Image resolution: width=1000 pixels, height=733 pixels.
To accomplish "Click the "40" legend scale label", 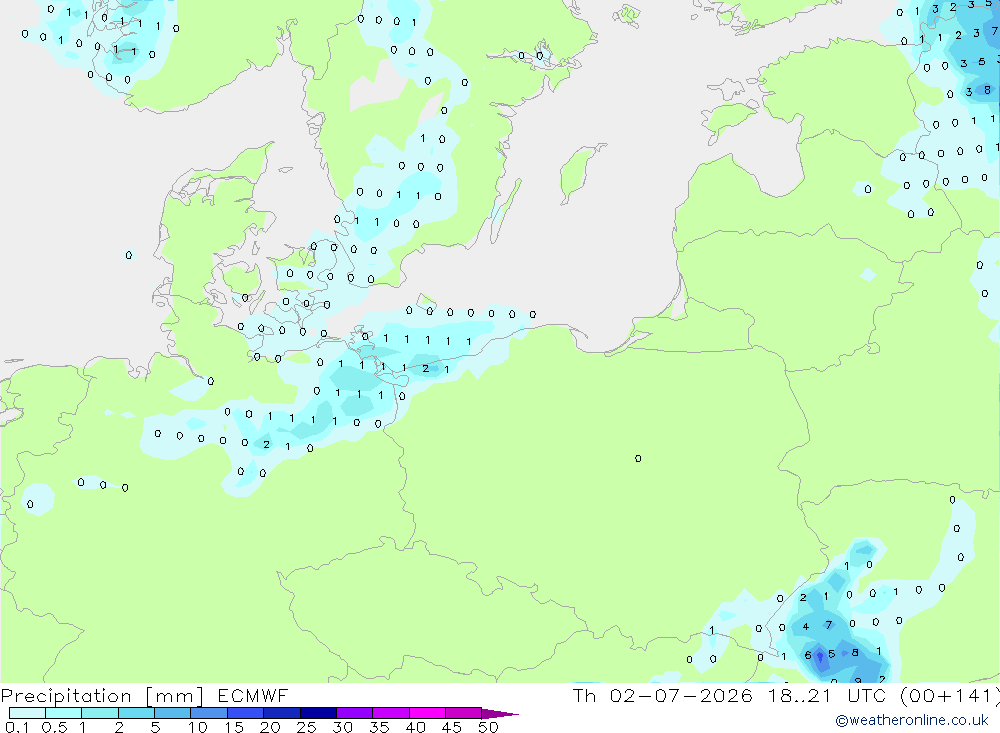I will tap(416, 727).
